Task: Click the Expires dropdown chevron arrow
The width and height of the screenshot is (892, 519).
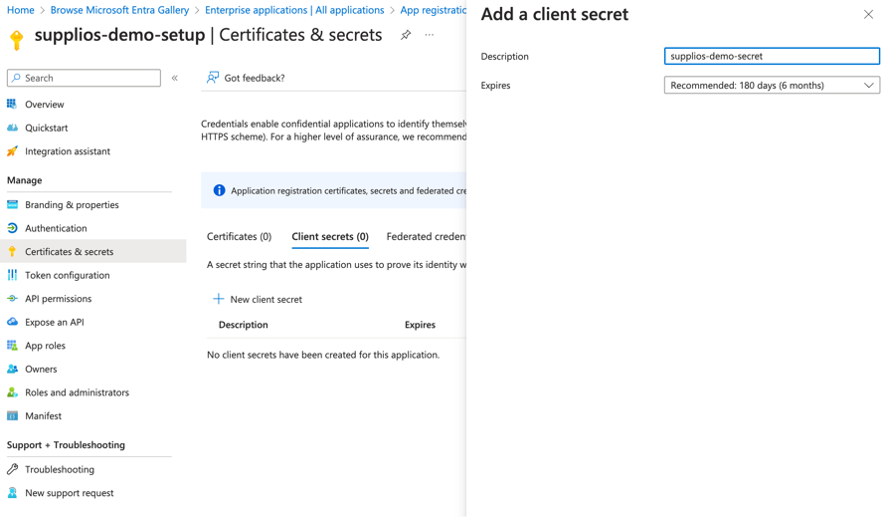Action: (x=869, y=85)
